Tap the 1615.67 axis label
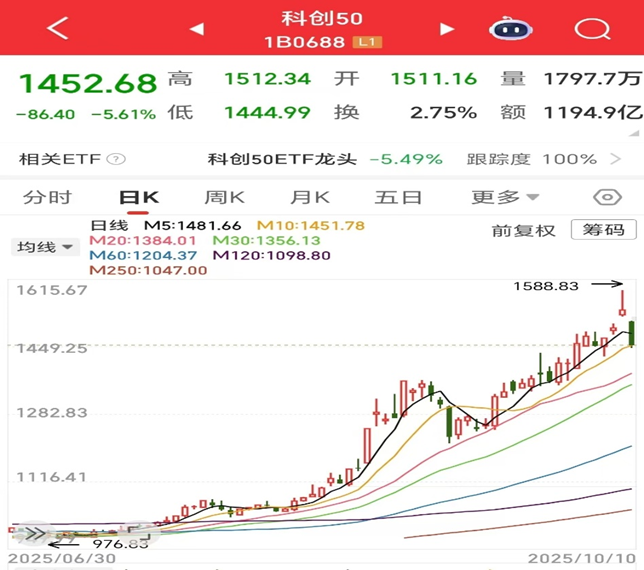644x570 pixels. pos(52,290)
